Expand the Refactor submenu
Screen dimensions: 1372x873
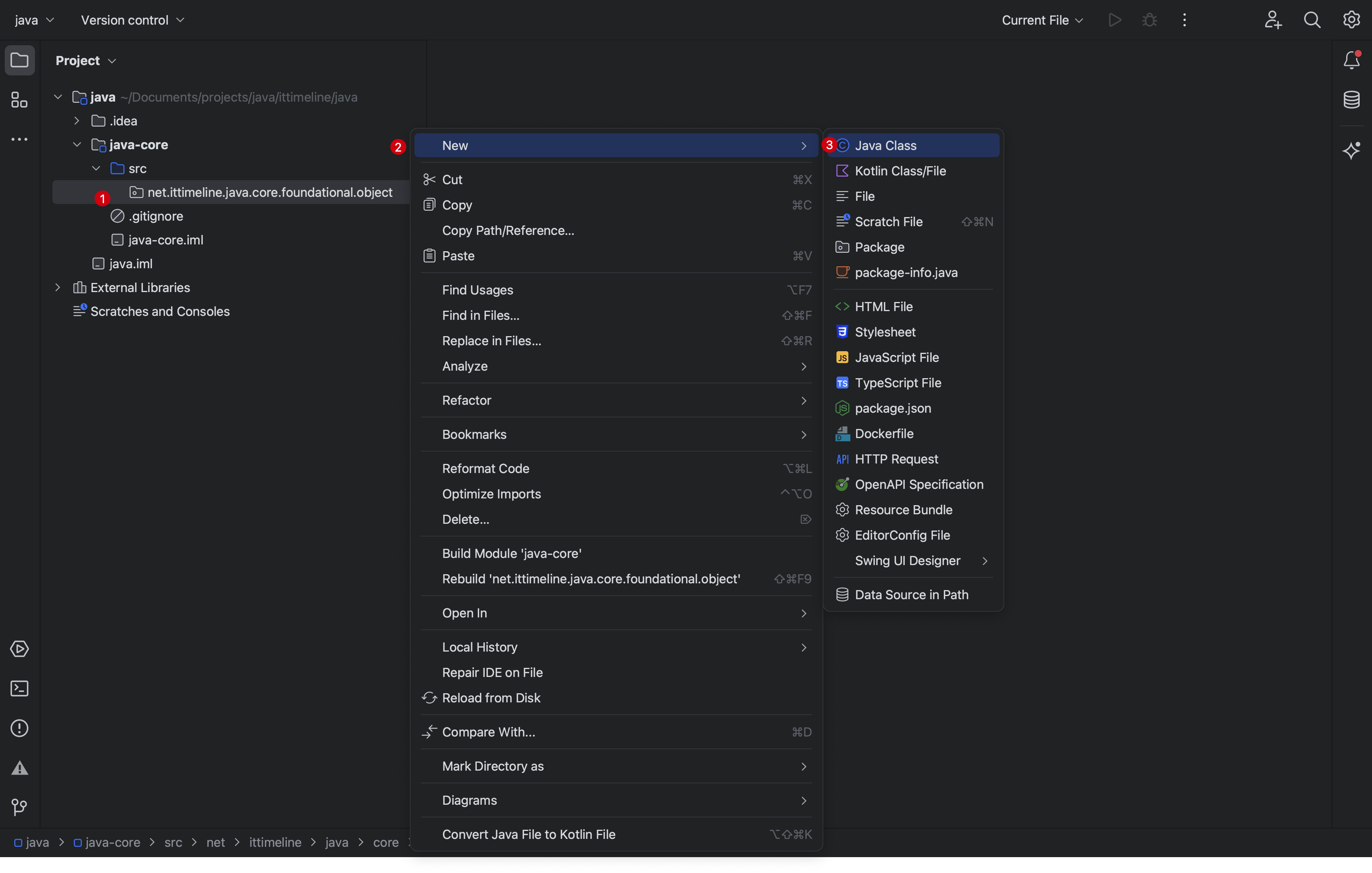tap(617, 400)
